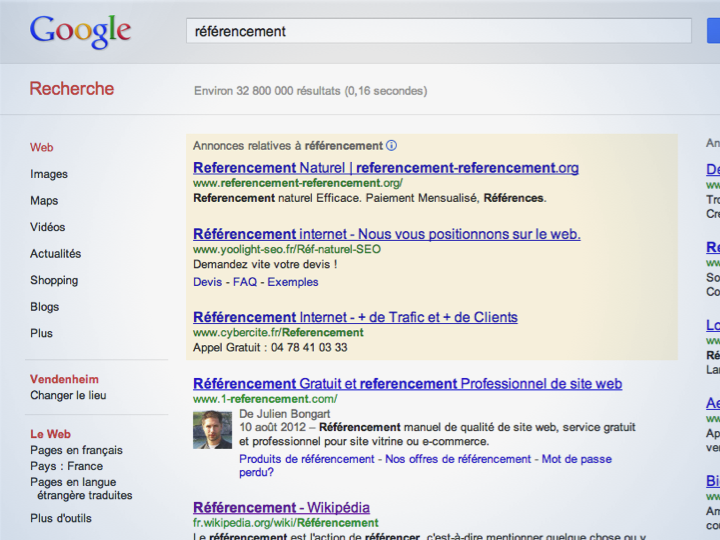Open the Blogs results

pos(45,307)
